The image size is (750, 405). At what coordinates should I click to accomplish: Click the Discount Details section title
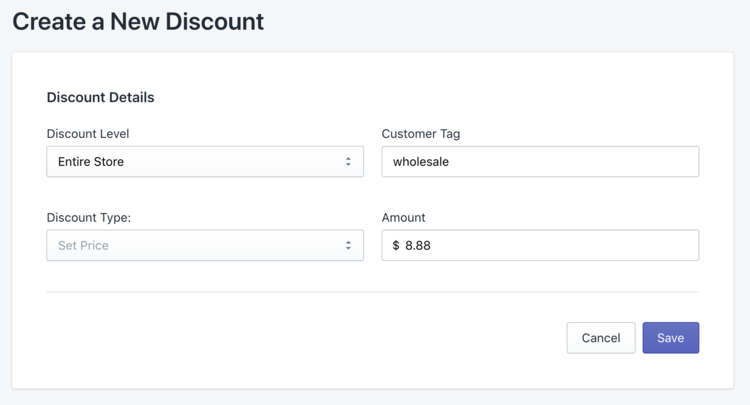click(x=100, y=98)
